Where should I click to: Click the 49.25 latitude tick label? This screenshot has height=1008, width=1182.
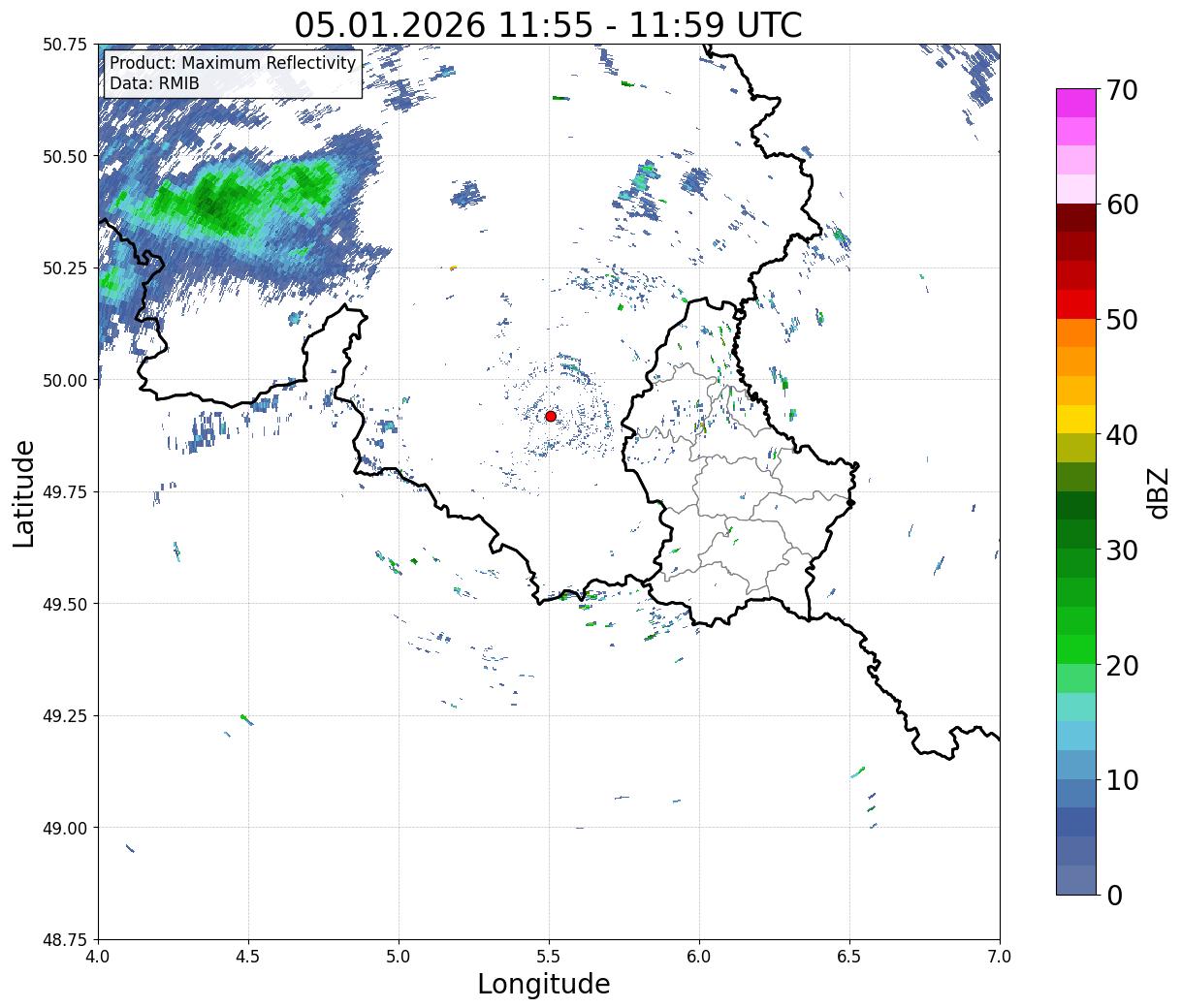(65, 716)
